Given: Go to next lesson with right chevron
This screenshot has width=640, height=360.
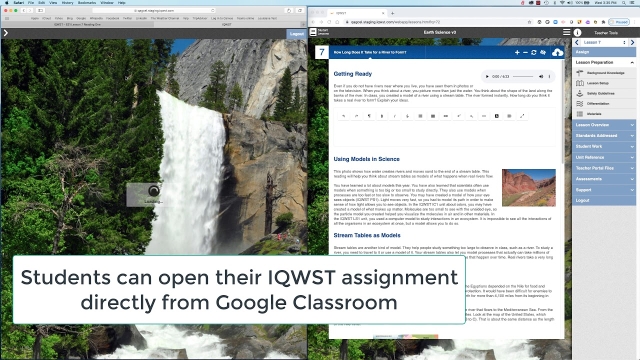Looking at the screenshot, I should (x=632, y=42).
